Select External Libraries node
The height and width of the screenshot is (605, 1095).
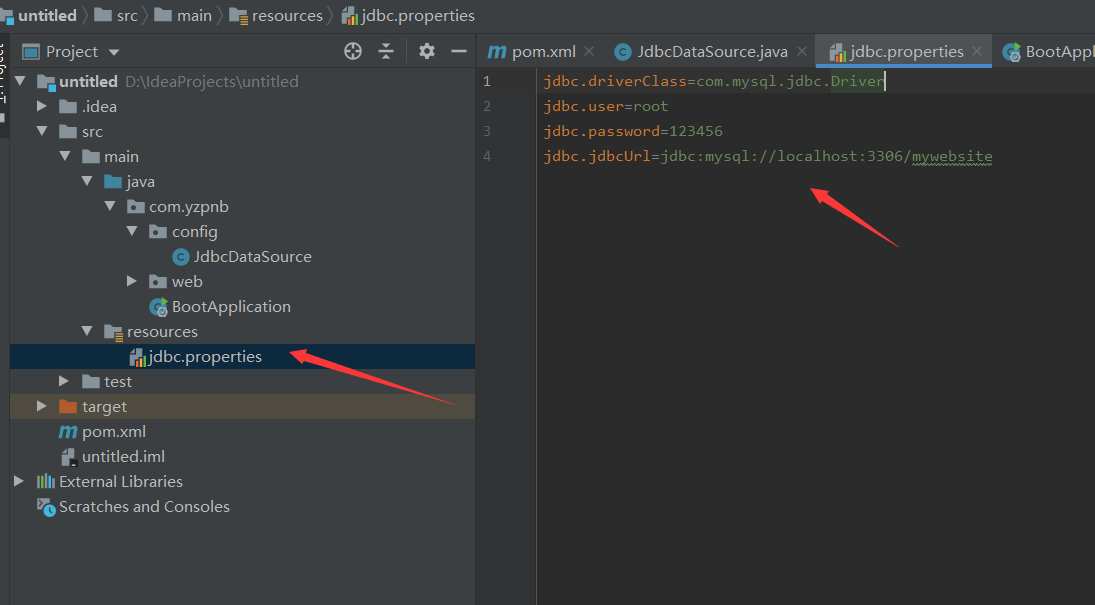(121, 481)
